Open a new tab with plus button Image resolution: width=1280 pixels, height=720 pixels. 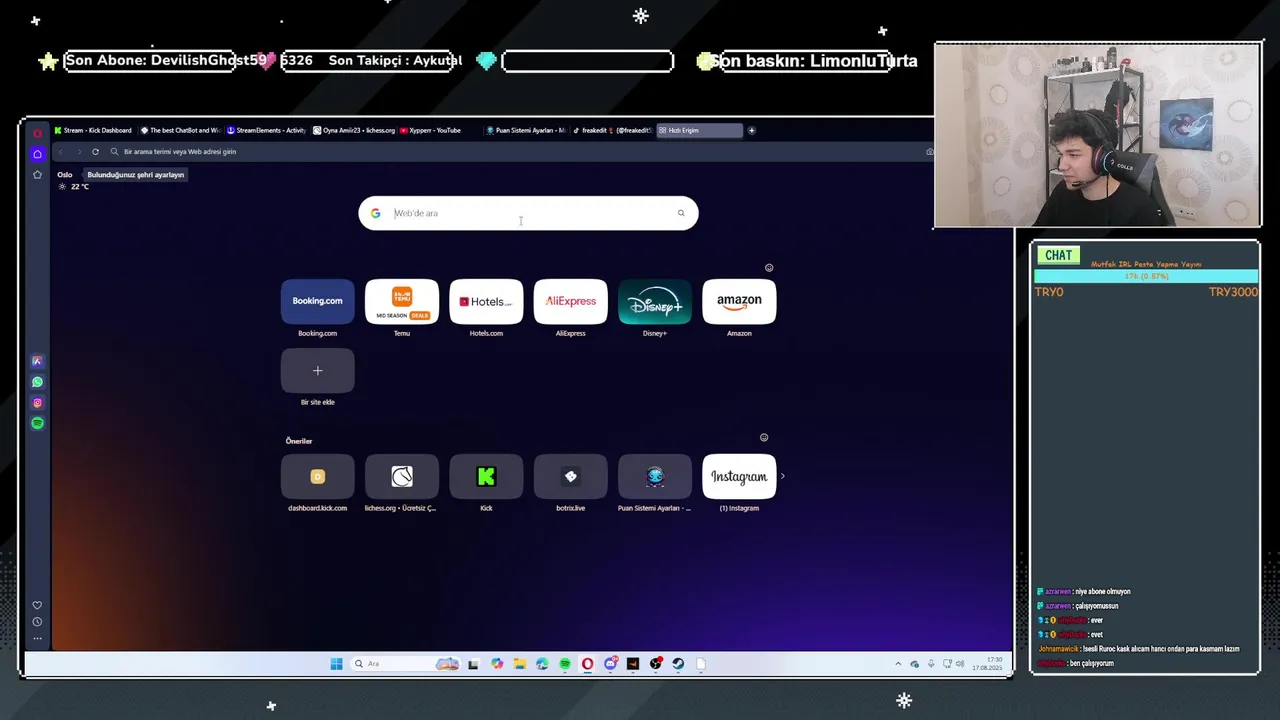pos(751,130)
